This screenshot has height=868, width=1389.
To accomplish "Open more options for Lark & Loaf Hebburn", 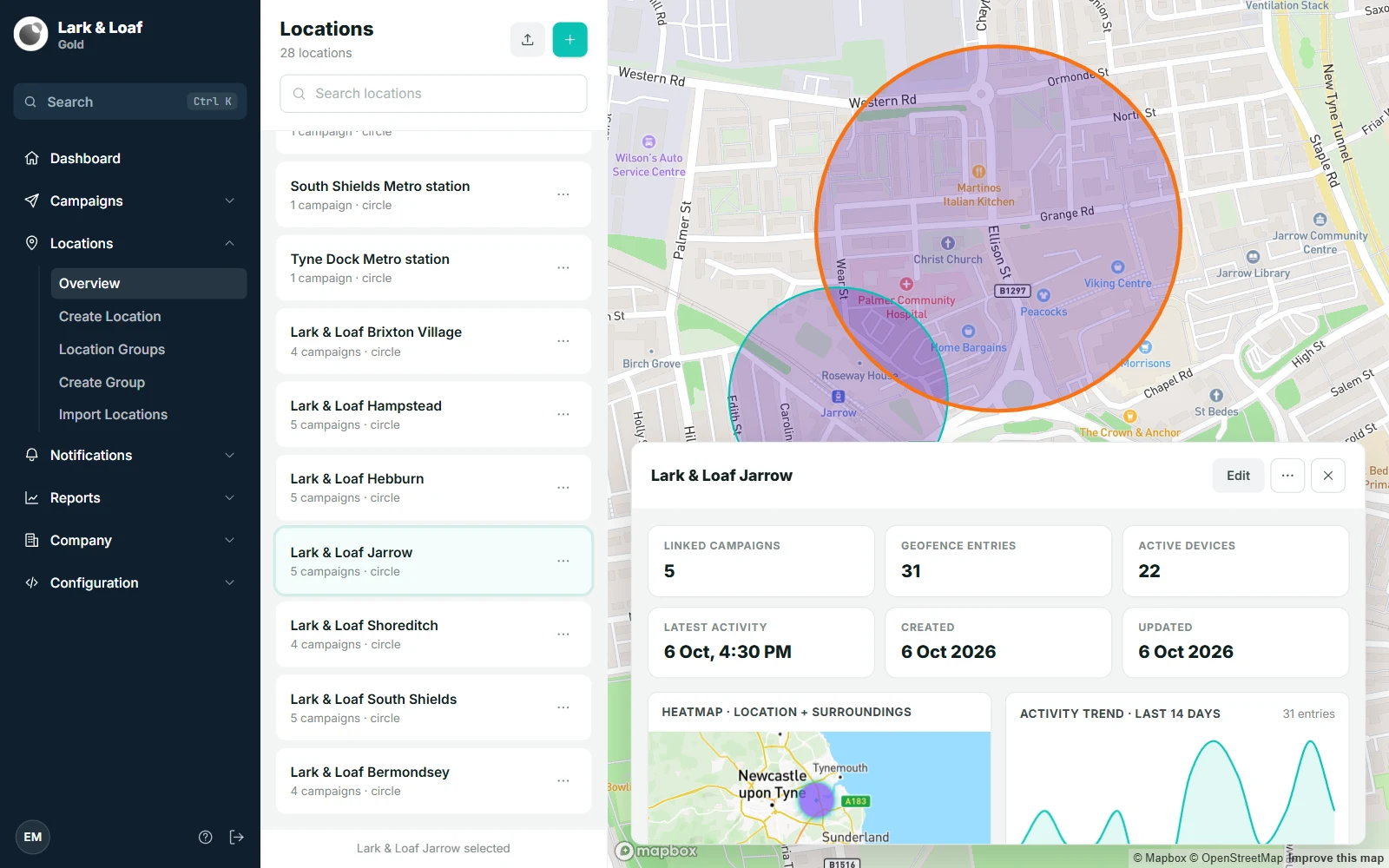I will coord(563,488).
